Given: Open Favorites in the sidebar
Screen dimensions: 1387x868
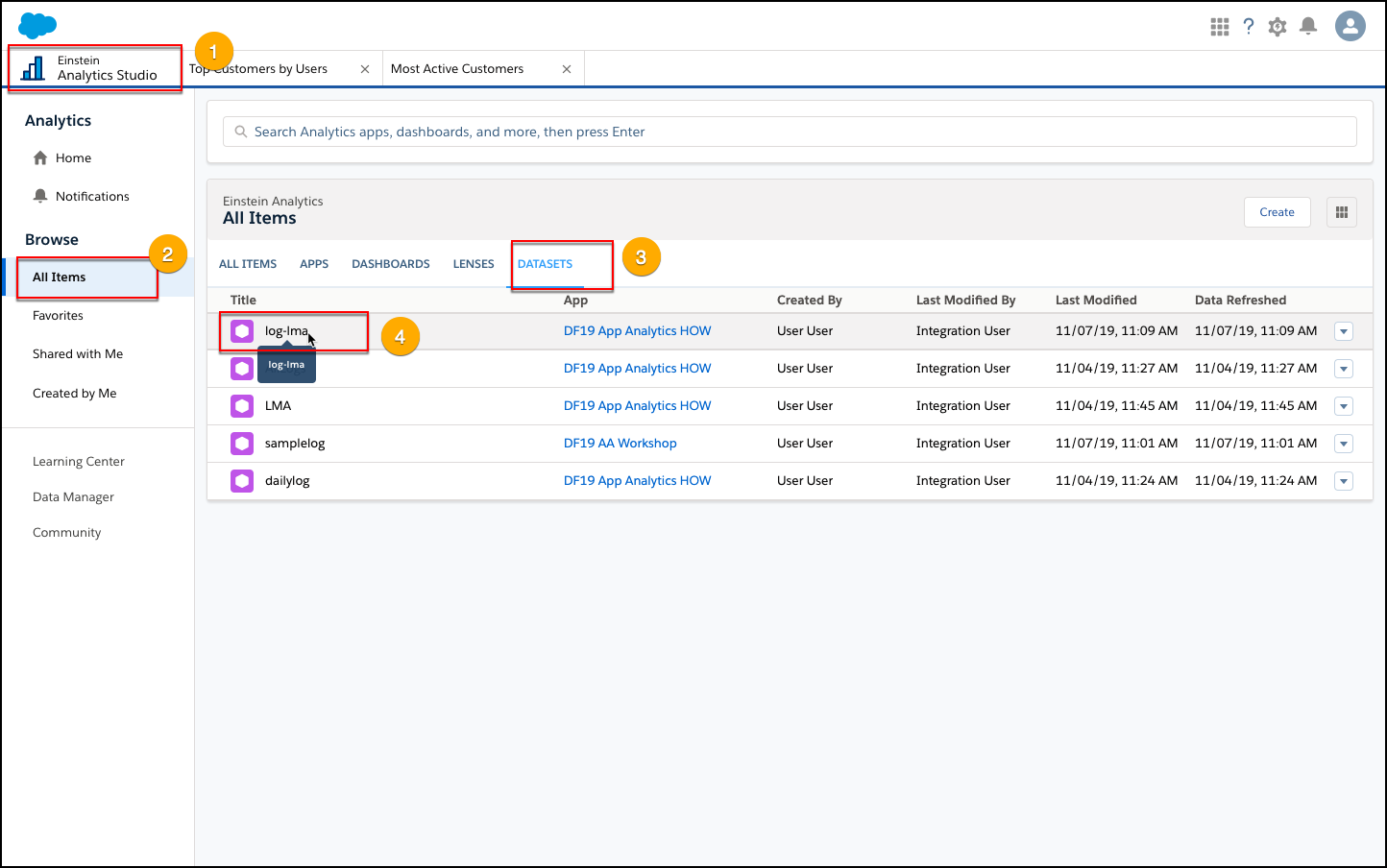Looking at the screenshot, I should [x=58, y=316].
